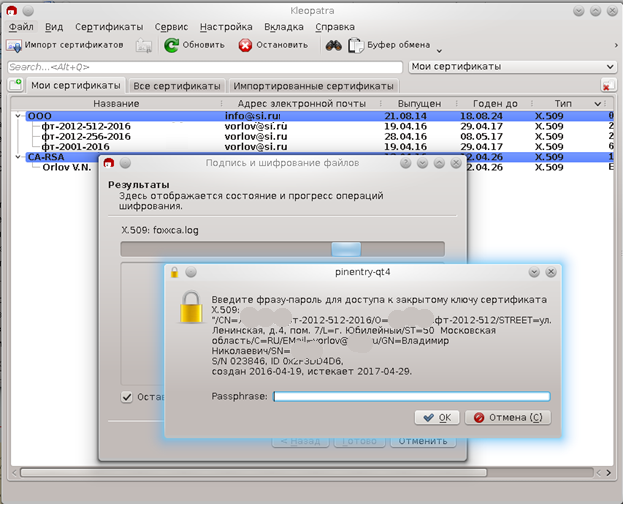Collapse the CA-RSA tree node
Screen dimensions: 624x505
(x=18, y=157)
